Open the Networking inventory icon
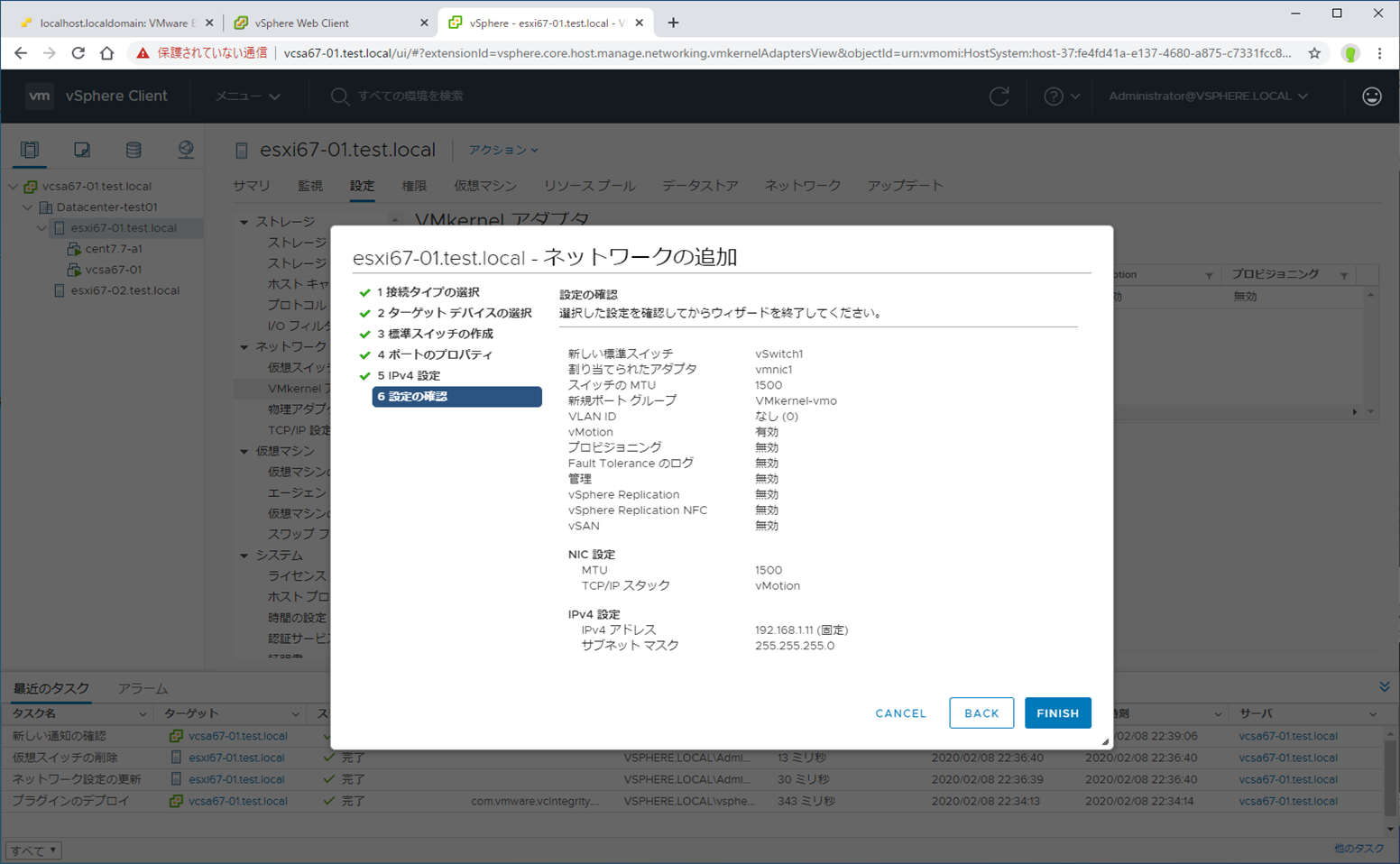The width and height of the screenshot is (1400, 864). coord(186,150)
